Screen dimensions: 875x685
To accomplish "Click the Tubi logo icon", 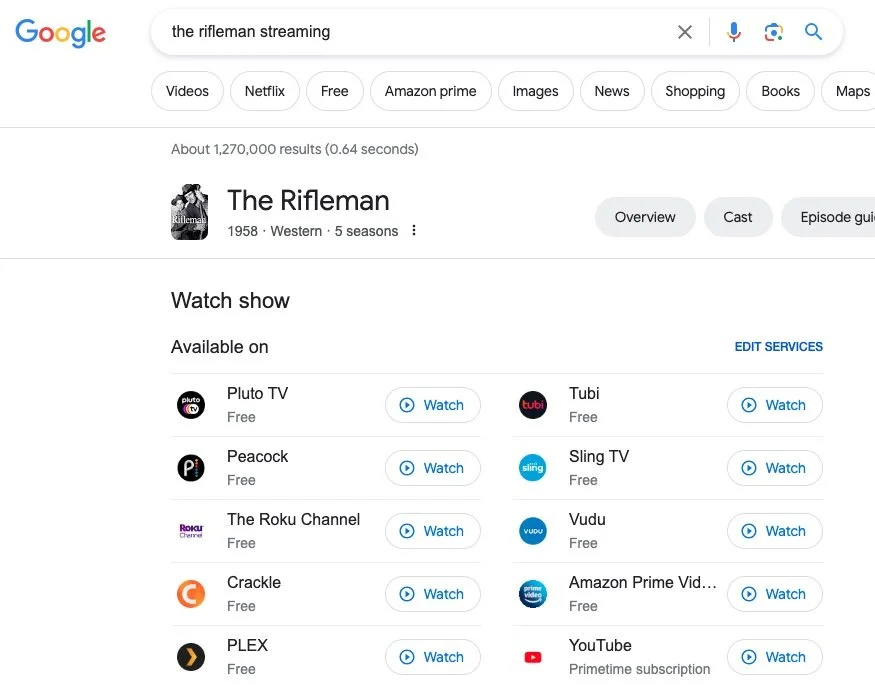I will click(x=533, y=405).
